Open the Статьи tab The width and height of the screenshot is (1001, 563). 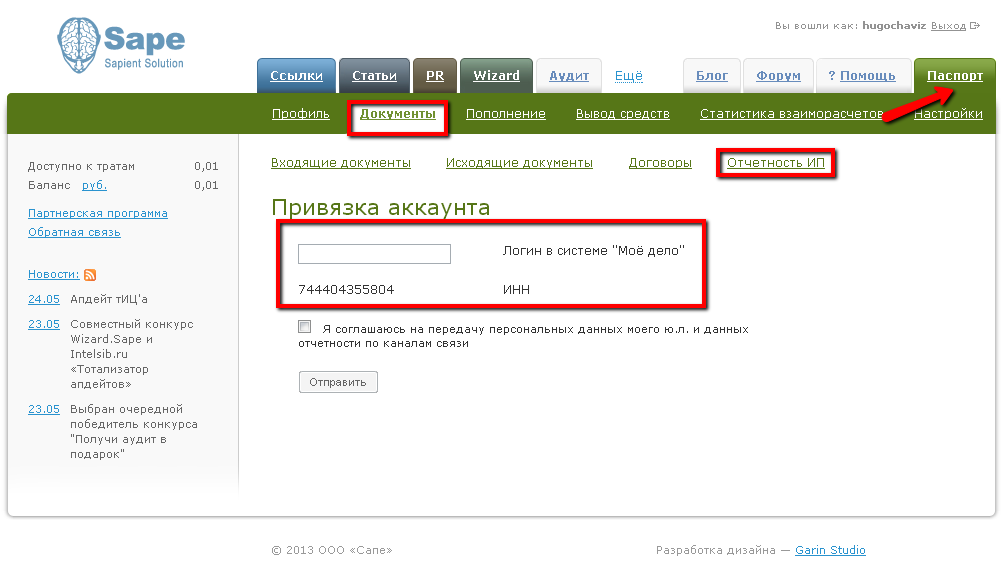click(x=374, y=76)
